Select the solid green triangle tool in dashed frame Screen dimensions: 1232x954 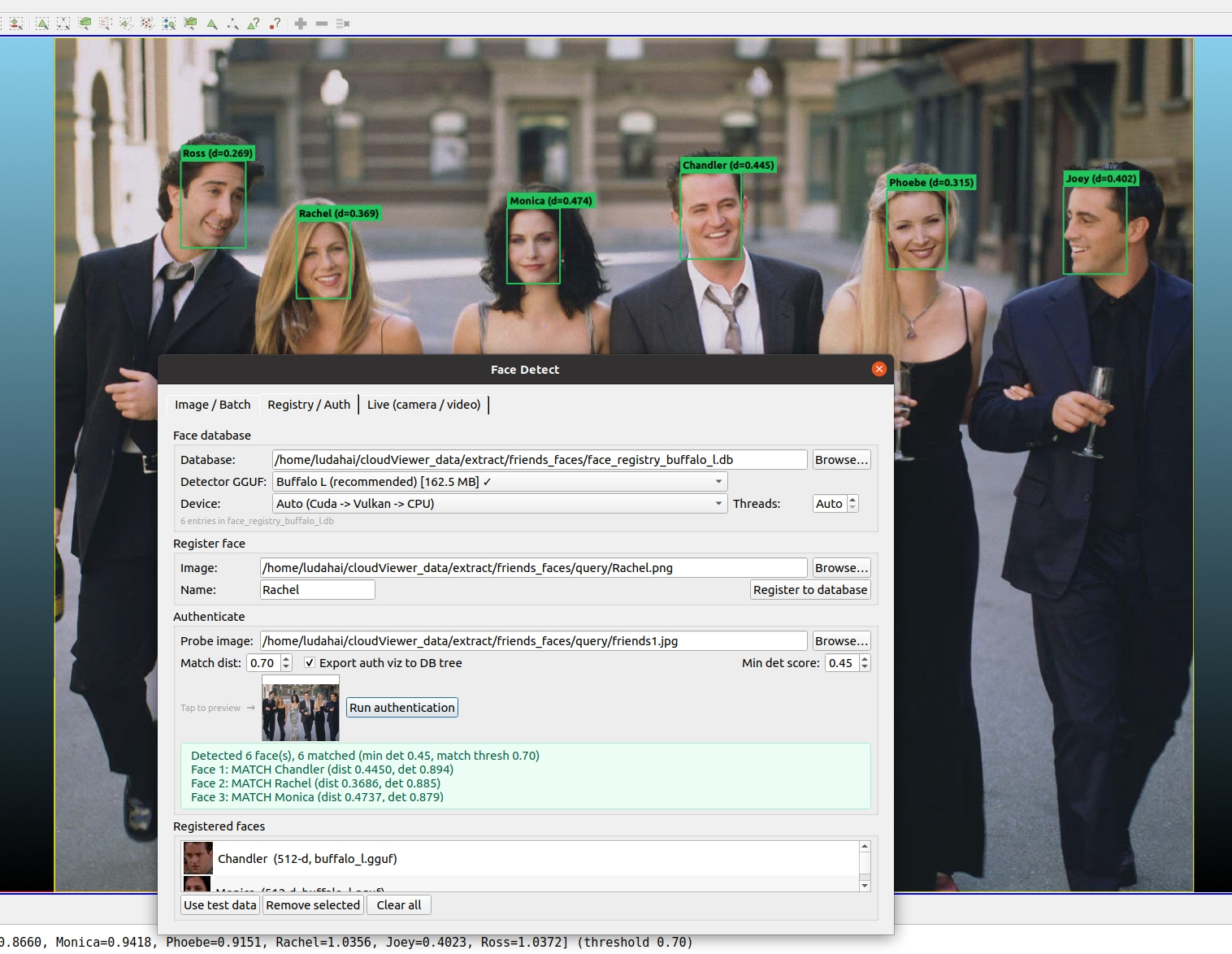click(x=42, y=24)
